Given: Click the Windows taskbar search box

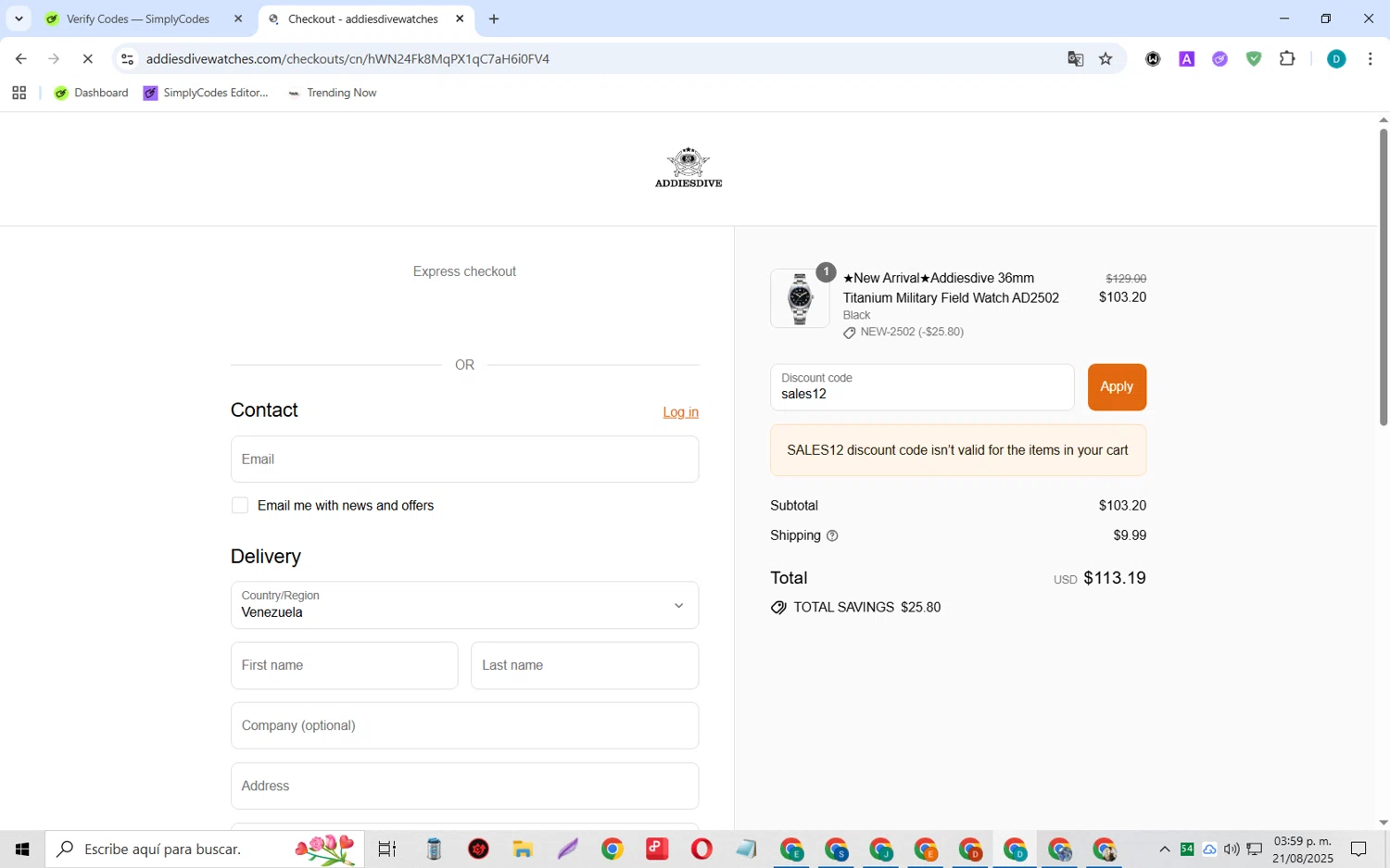Looking at the screenshot, I should click(205, 849).
